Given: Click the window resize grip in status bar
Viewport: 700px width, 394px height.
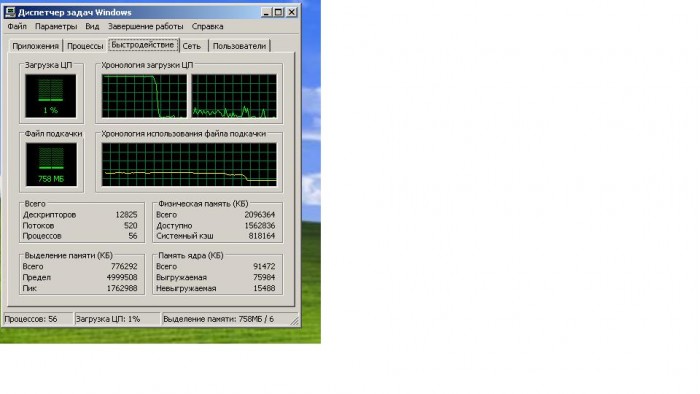Looking at the screenshot, I should click(295, 320).
